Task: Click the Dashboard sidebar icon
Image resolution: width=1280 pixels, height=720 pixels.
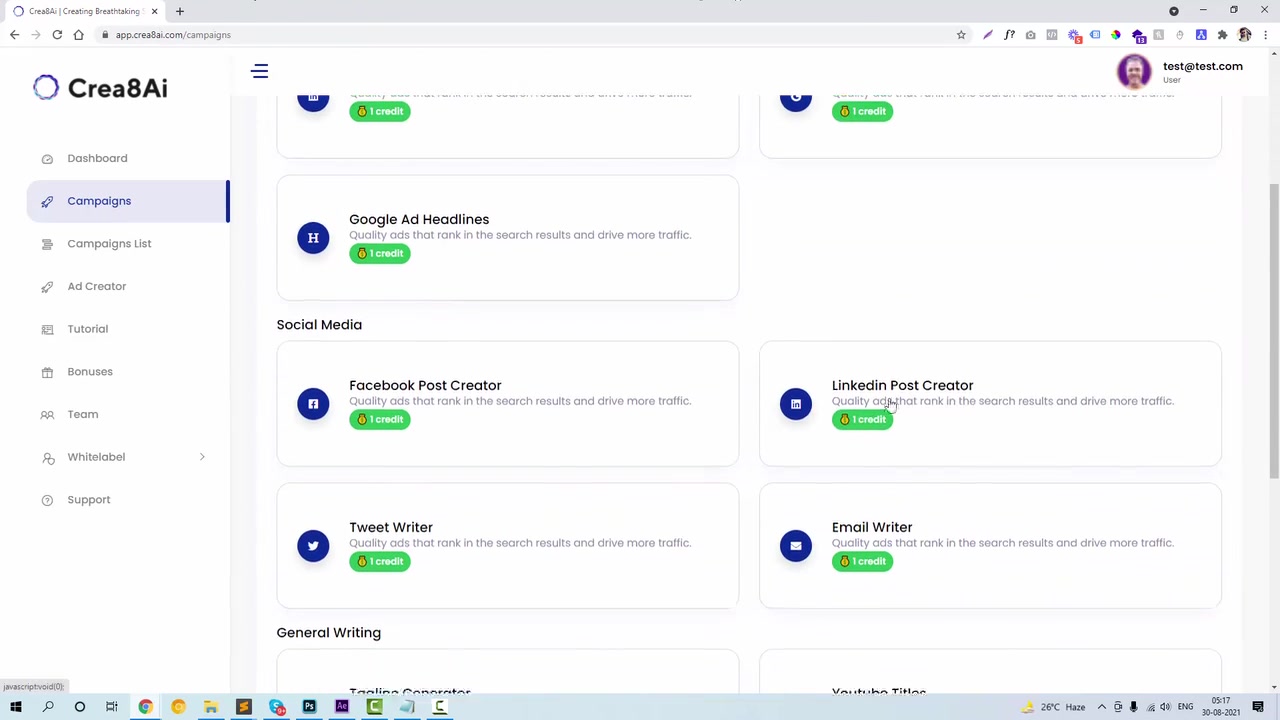Action: [x=47, y=159]
